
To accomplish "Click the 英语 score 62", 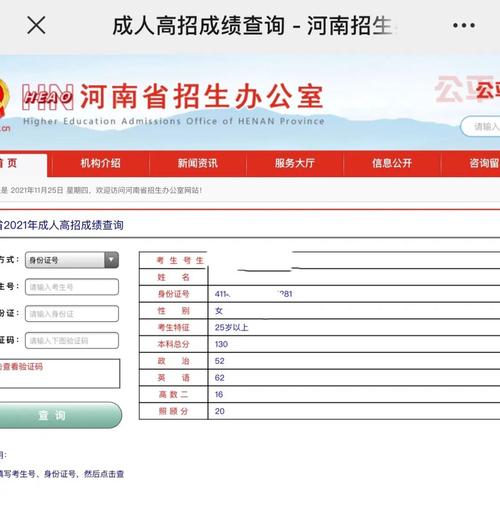I will [x=220, y=378].
